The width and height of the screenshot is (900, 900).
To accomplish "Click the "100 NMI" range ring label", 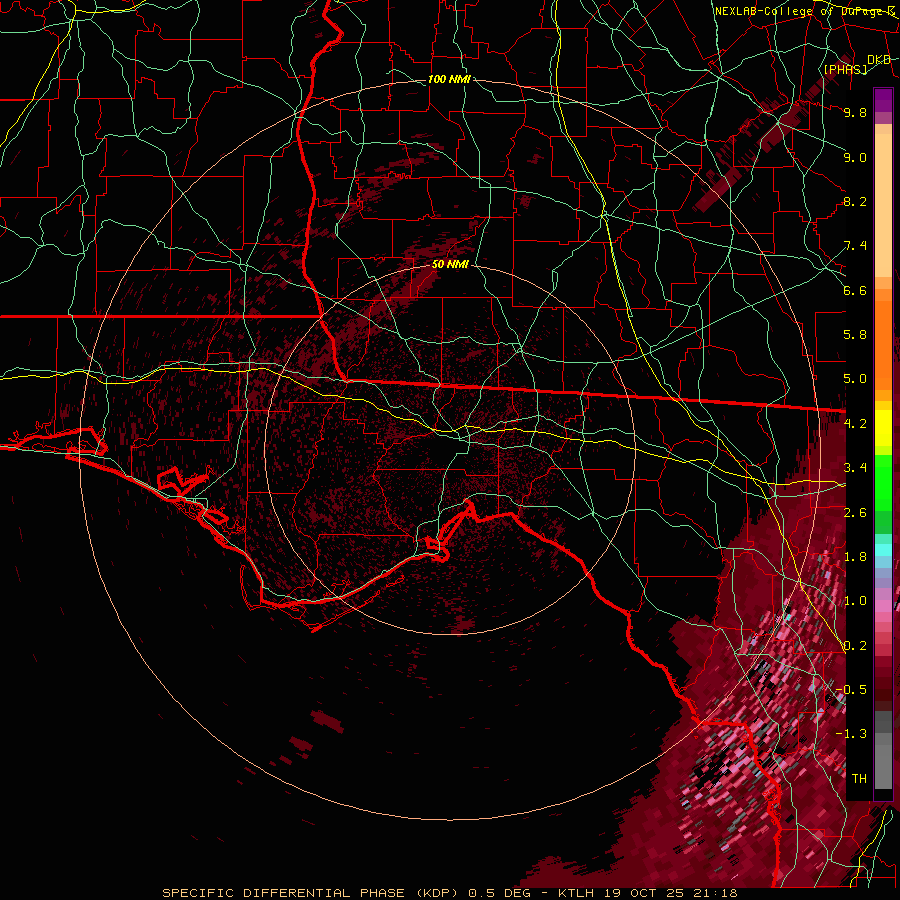I will click(449, 79).
